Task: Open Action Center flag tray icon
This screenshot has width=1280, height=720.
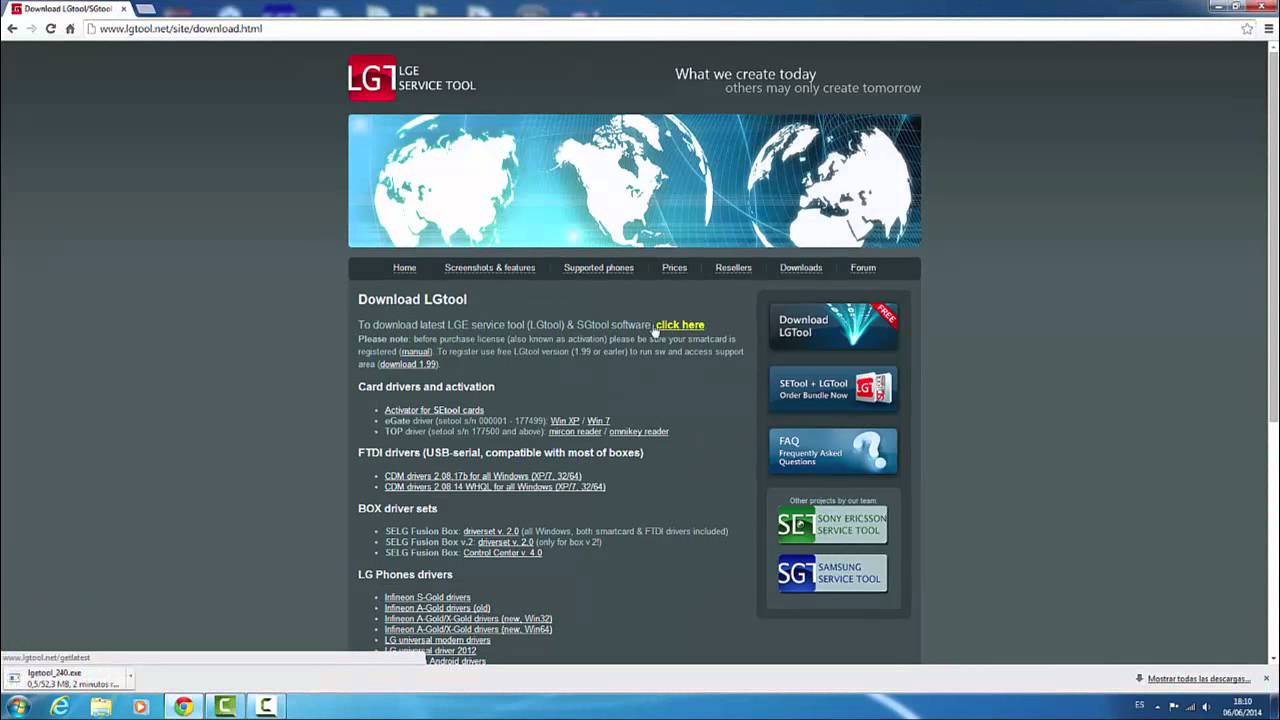Action: pyautogui.click(x=1174, y=707)
